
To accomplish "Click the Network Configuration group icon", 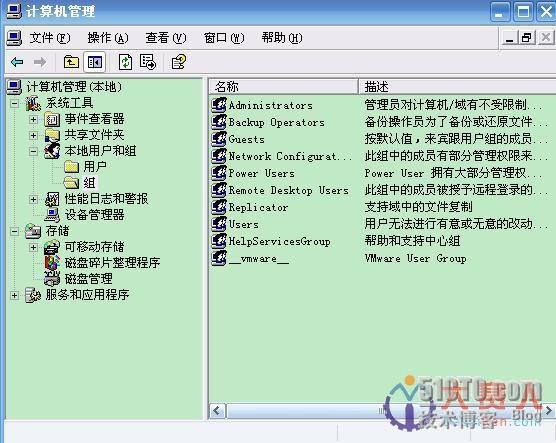I will click(x=219, y=156).
